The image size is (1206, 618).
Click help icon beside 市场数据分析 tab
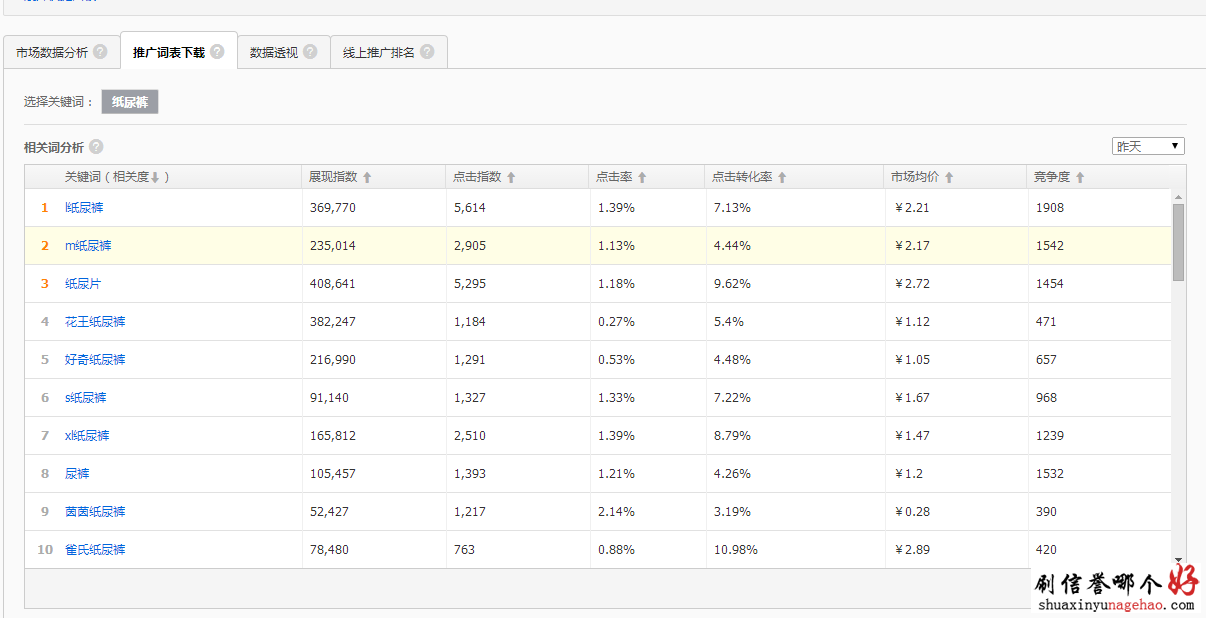100,52
